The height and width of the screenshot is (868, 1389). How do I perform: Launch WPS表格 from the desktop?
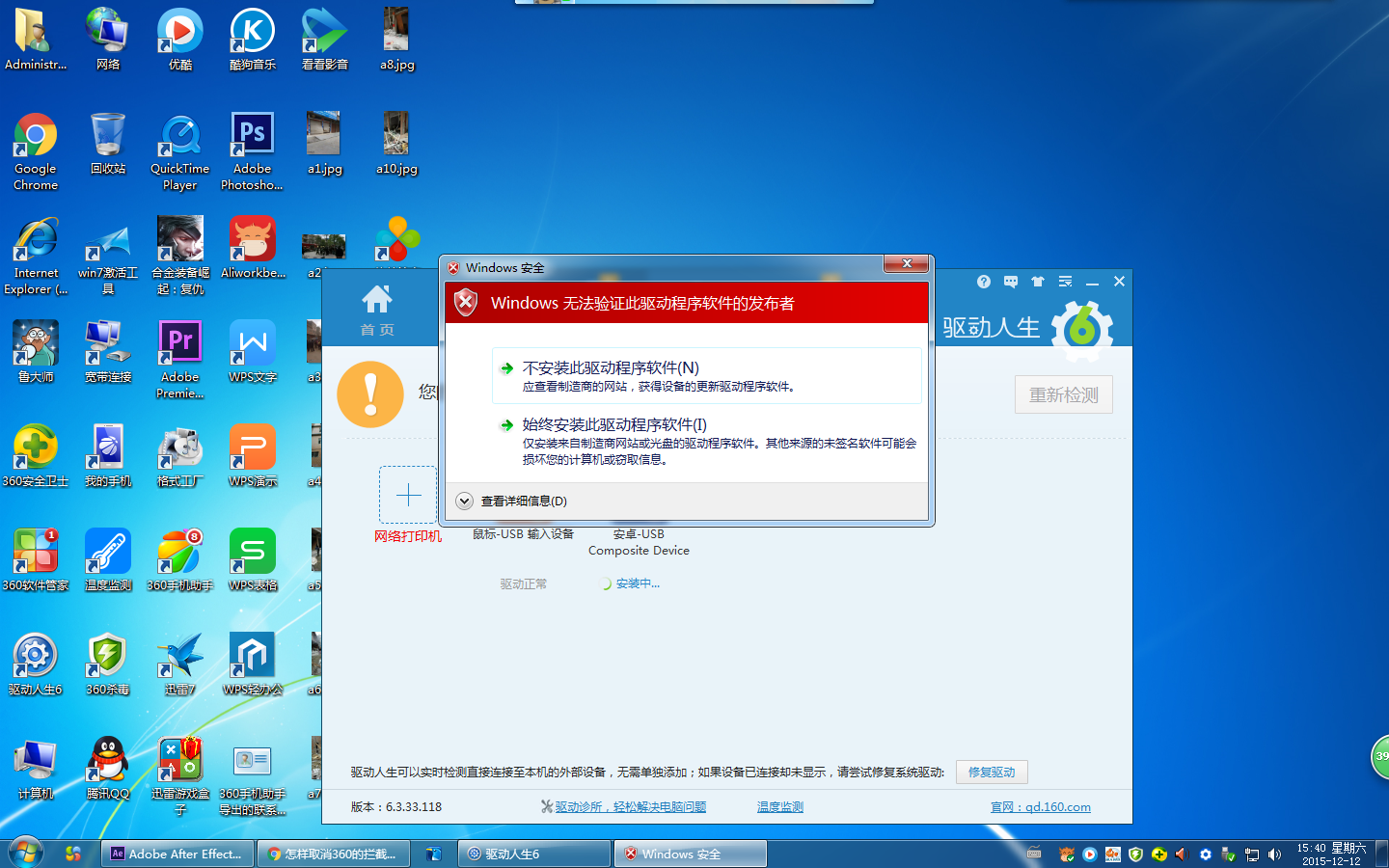(253, 560)
